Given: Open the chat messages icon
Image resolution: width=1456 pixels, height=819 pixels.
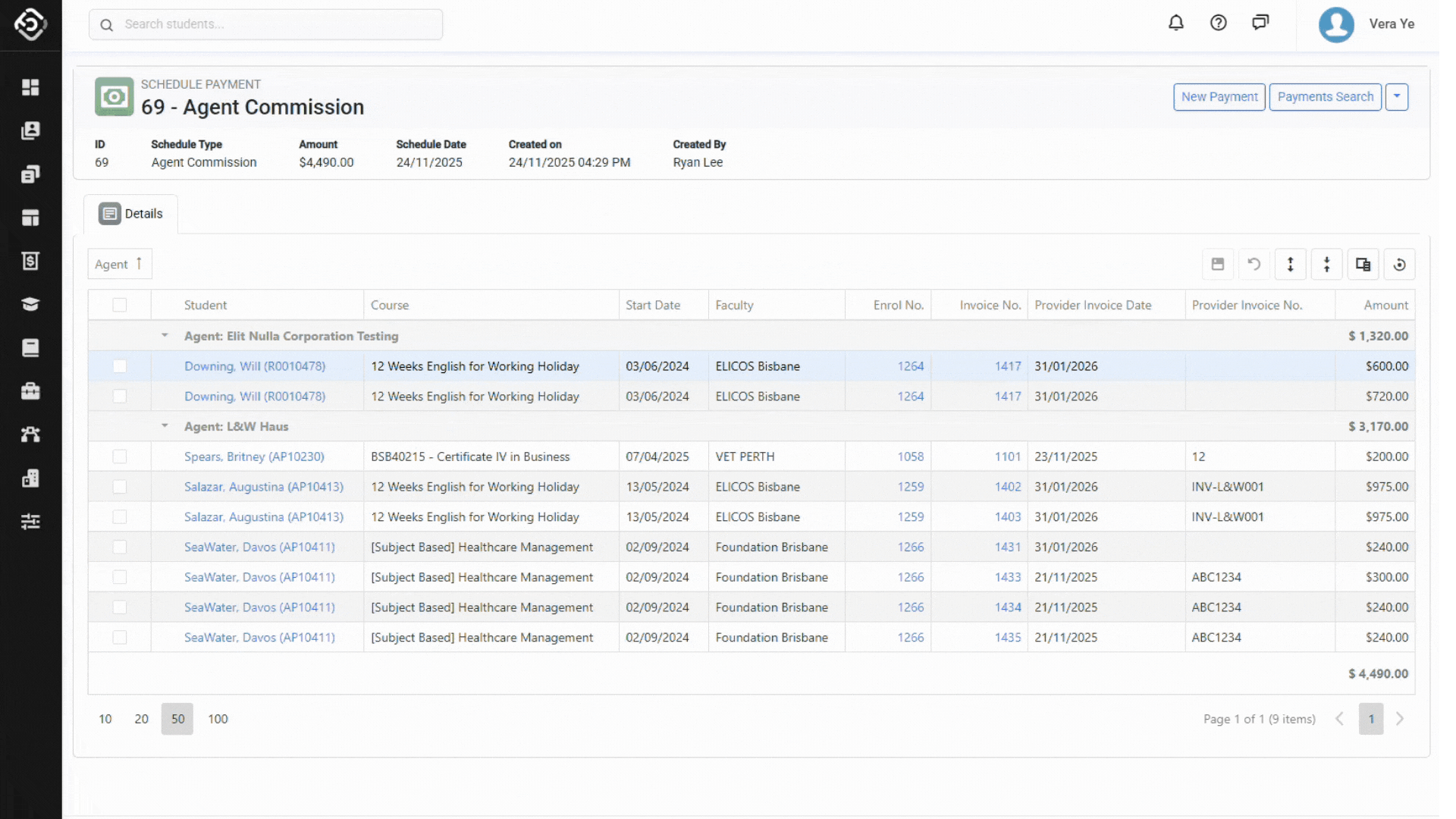Looking at the screenshot, I should 1260,23.
